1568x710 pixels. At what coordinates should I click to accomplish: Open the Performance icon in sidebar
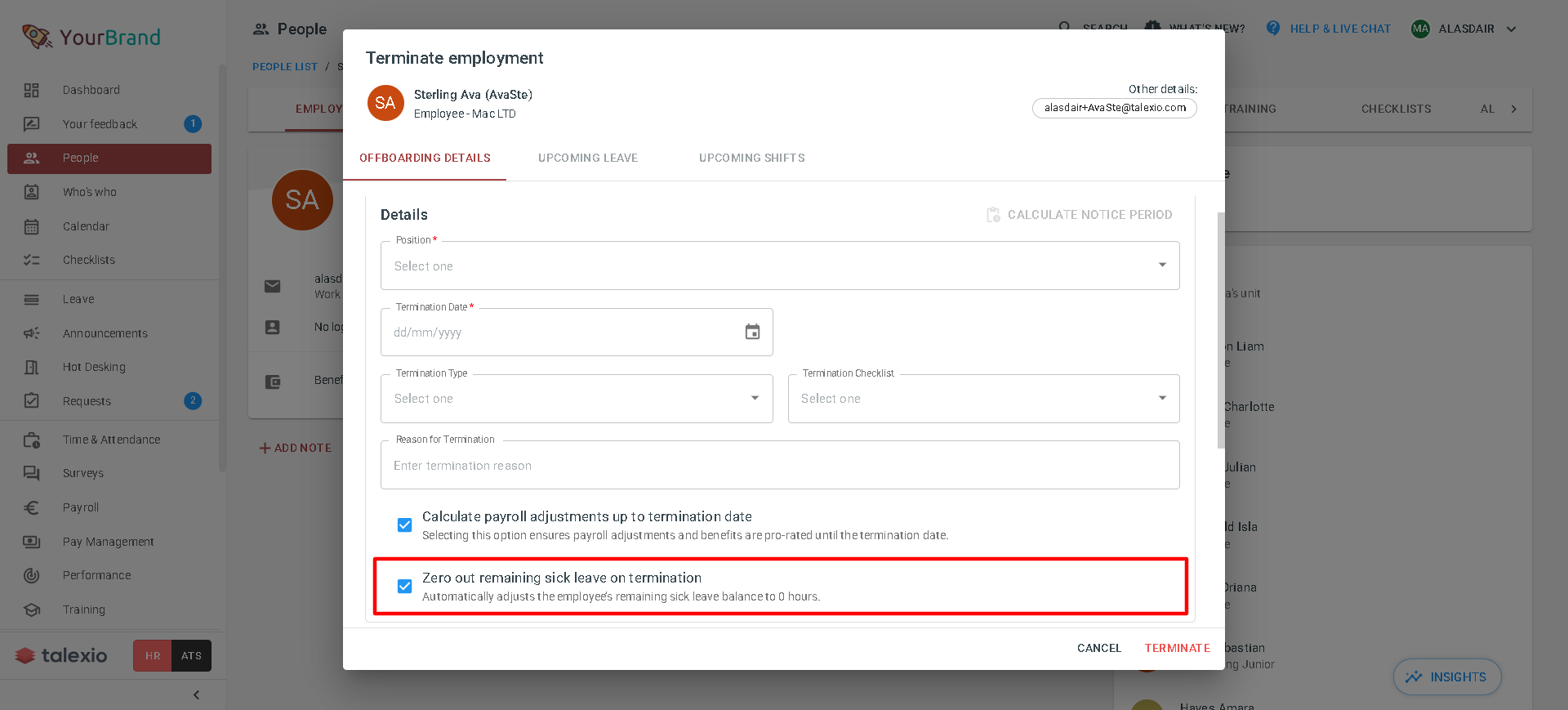[x=31, y=575]
